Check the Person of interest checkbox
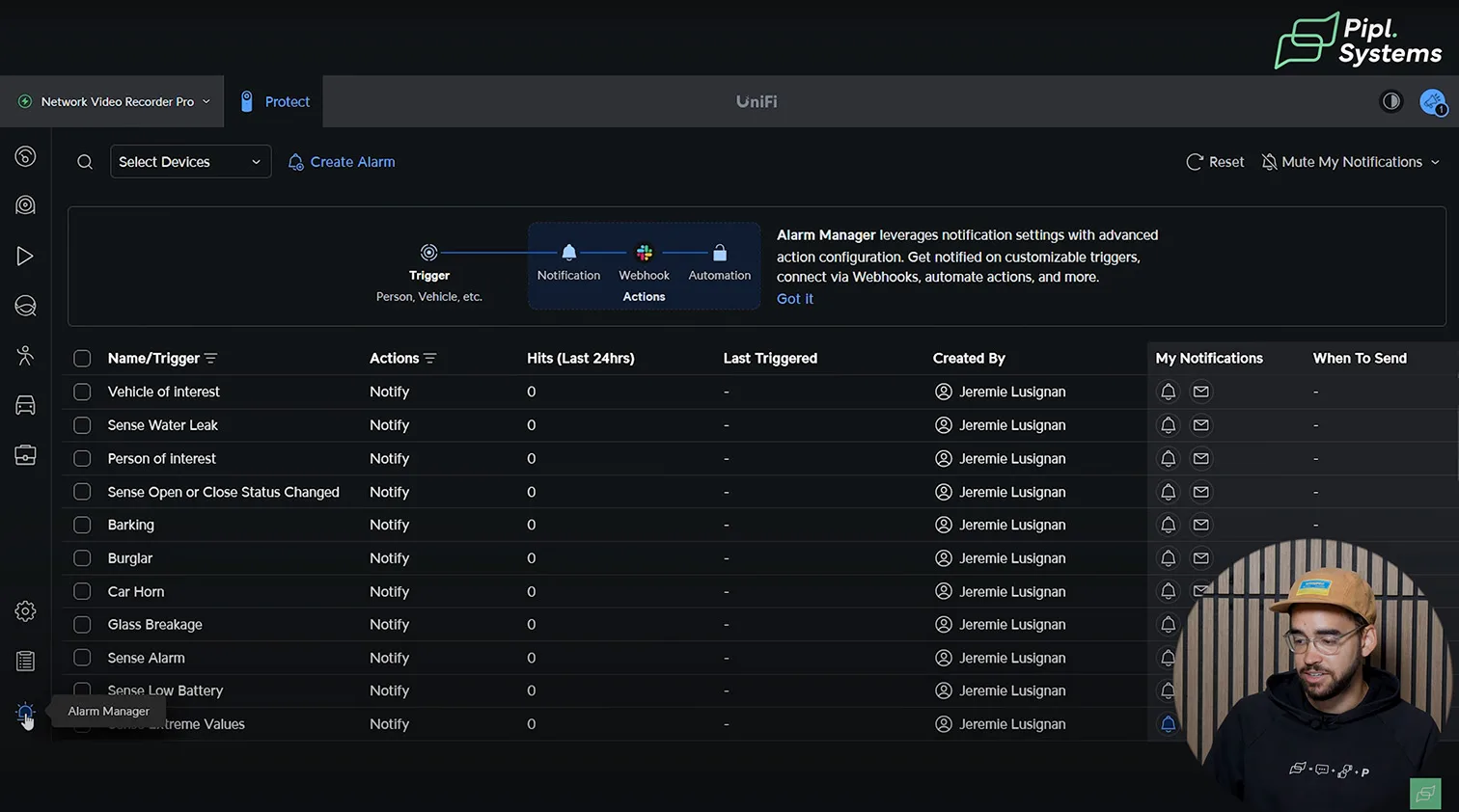 (x=82, y=458)
